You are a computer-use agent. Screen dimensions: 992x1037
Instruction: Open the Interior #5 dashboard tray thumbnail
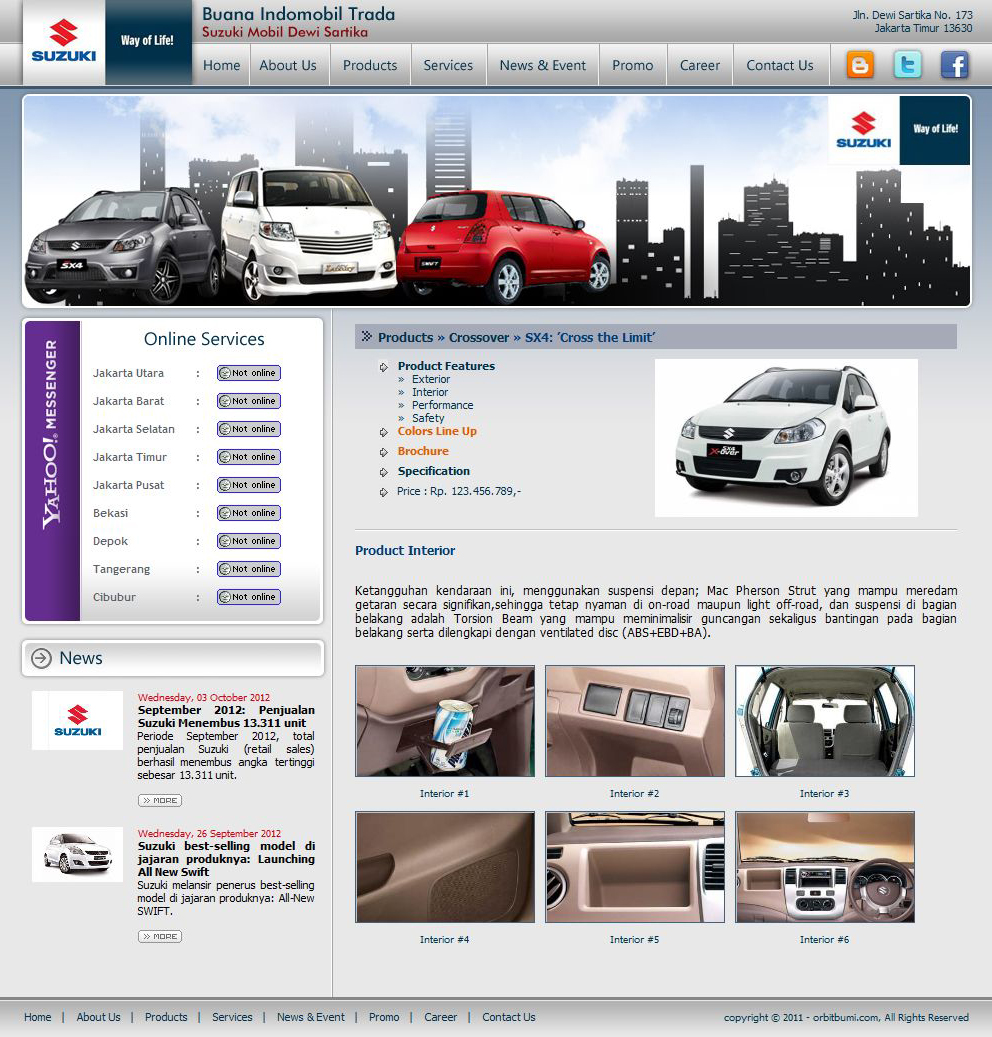pyautogui.click(x=635, y=867)
